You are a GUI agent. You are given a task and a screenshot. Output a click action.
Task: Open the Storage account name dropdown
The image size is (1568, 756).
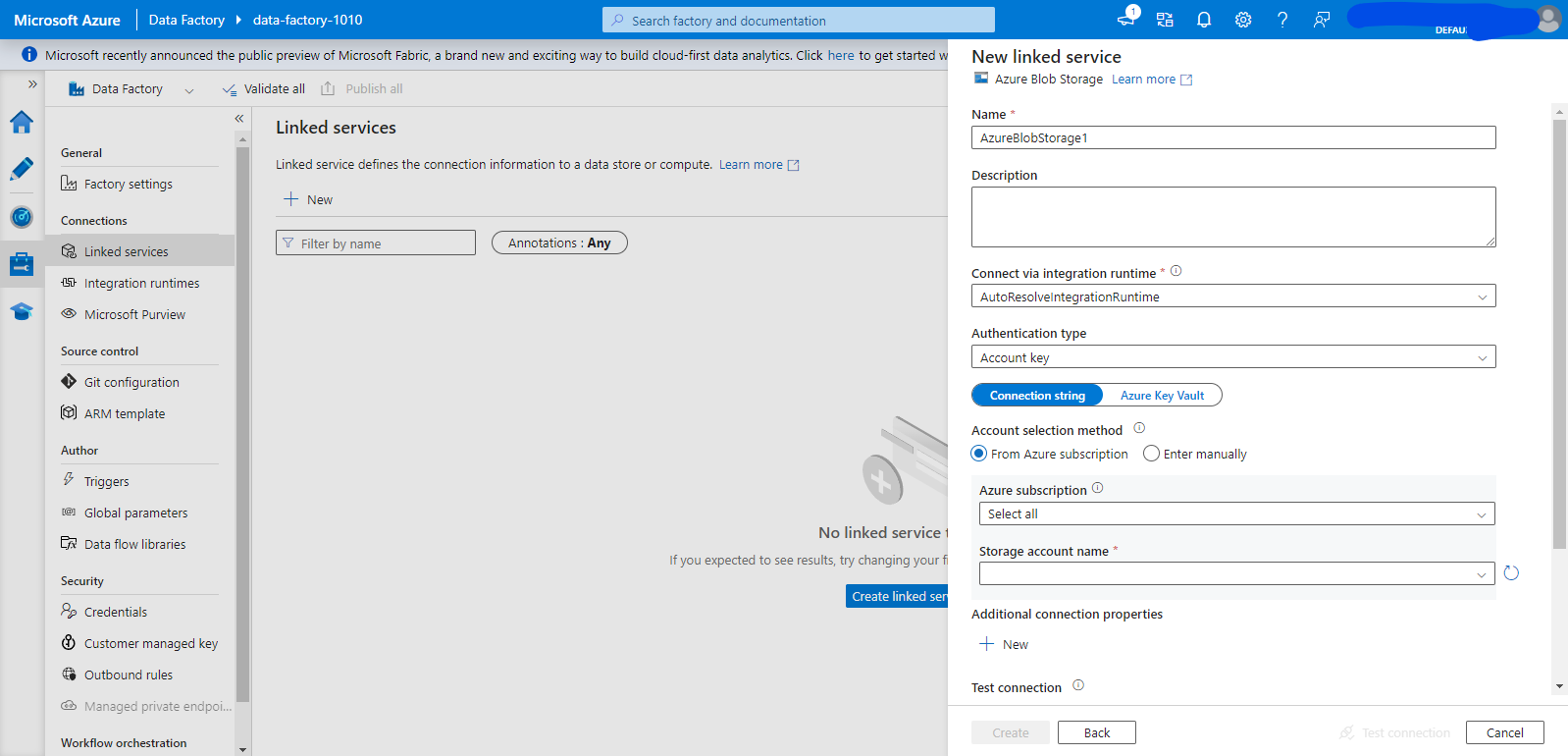coord(1236,573)
